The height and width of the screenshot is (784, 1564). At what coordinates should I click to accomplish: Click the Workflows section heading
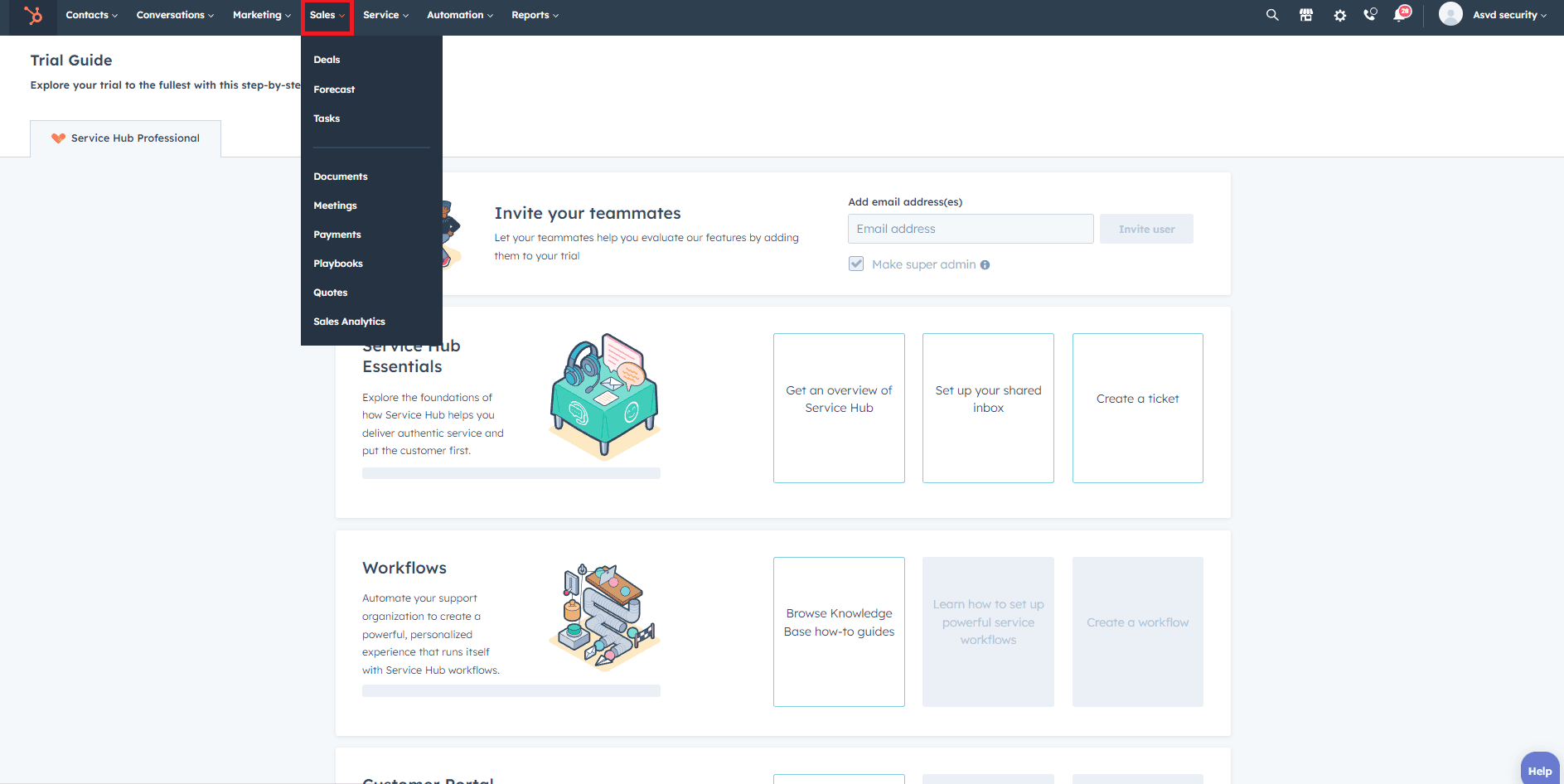(404, 568)
